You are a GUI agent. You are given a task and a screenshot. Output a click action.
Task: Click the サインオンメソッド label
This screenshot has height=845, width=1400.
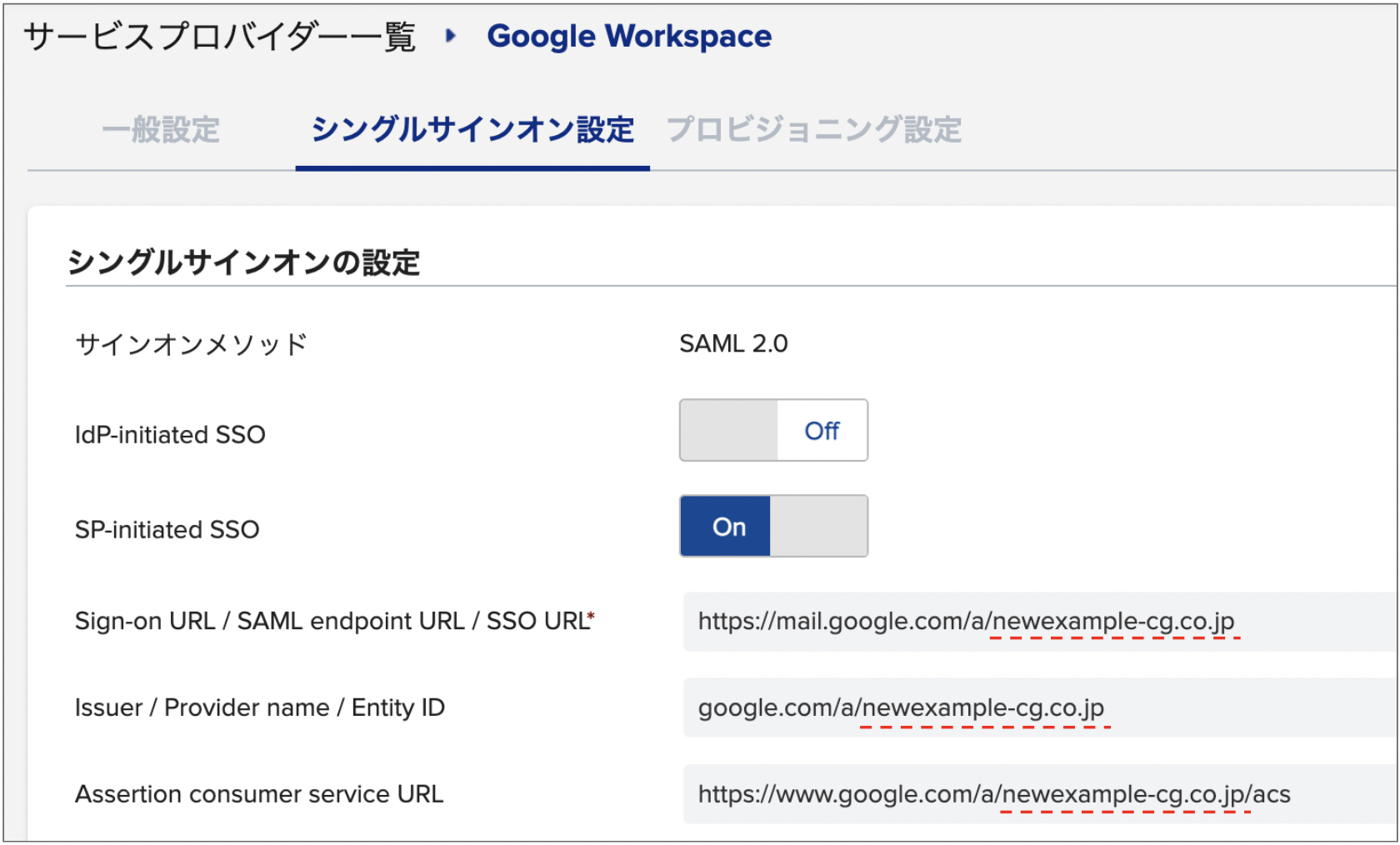point(192,344)
